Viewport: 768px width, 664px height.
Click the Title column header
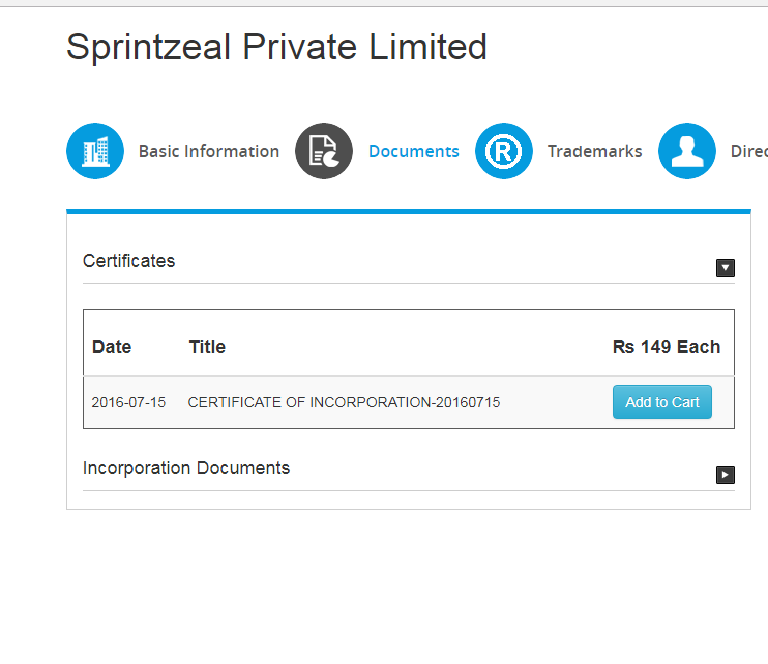pyautogui.click(x=207, y=347)
